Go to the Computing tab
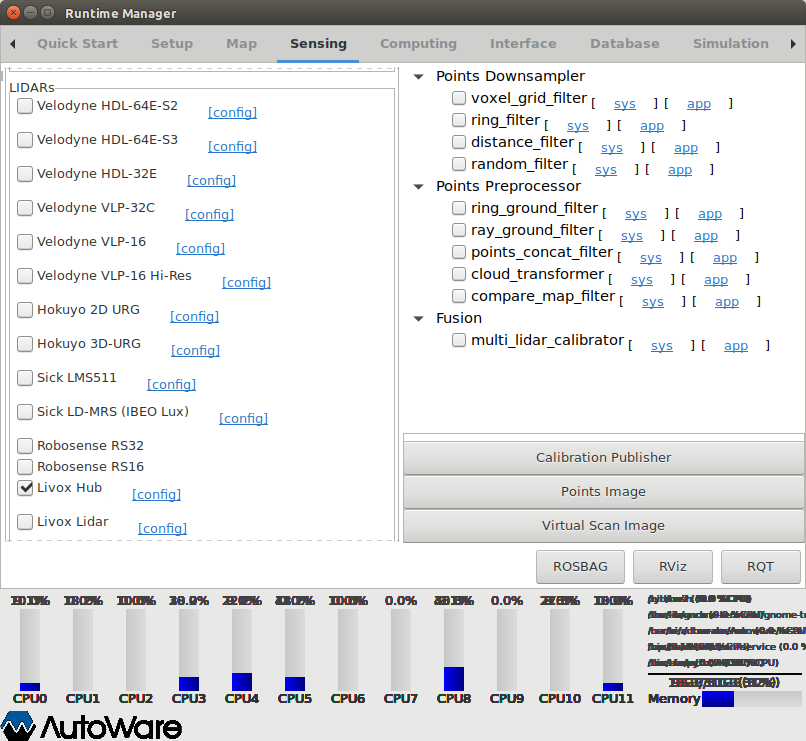Viewport: 806px width, 741px height. pos(418,44)
